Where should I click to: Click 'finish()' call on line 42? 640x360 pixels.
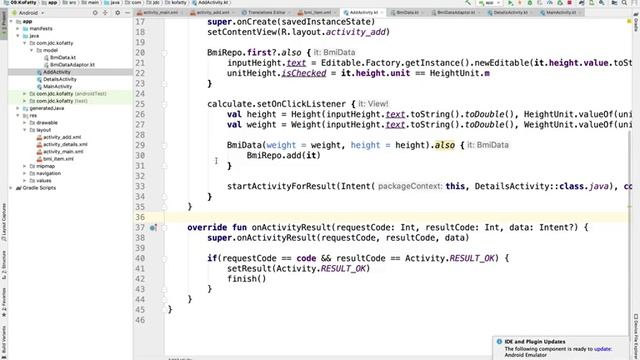247,279
